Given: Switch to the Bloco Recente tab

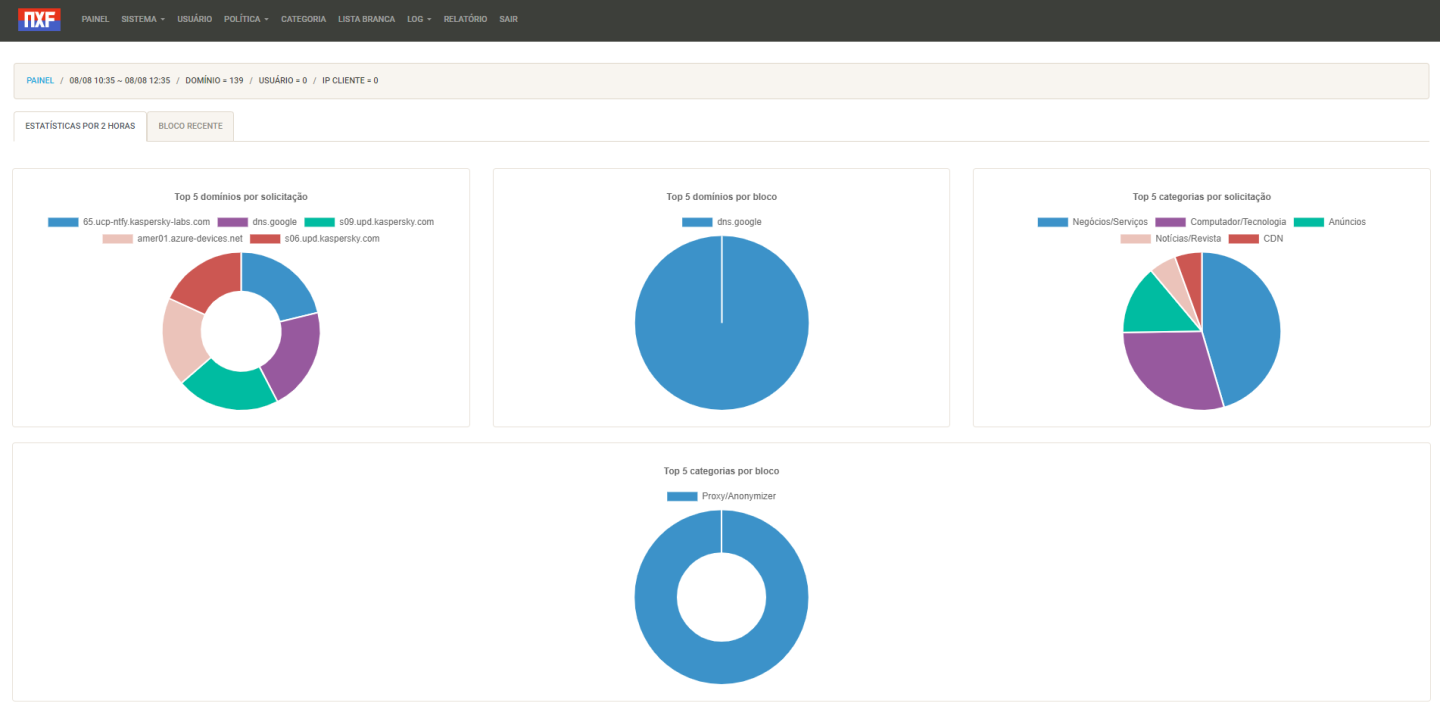Looking at the screenshot, I should point(190,126).
